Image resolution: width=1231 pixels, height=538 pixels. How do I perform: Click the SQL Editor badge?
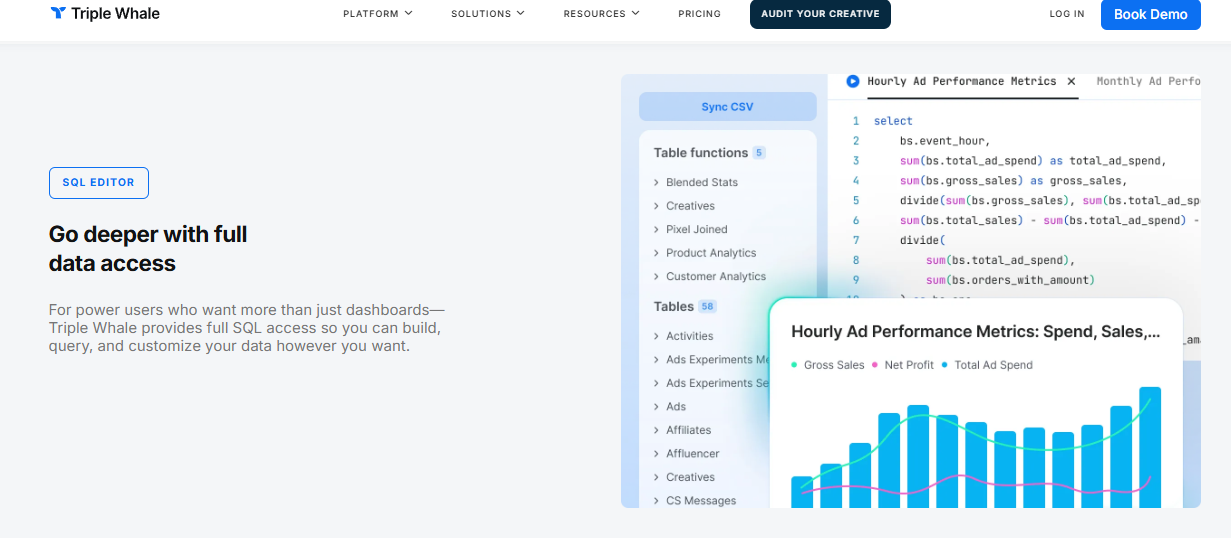99,183
